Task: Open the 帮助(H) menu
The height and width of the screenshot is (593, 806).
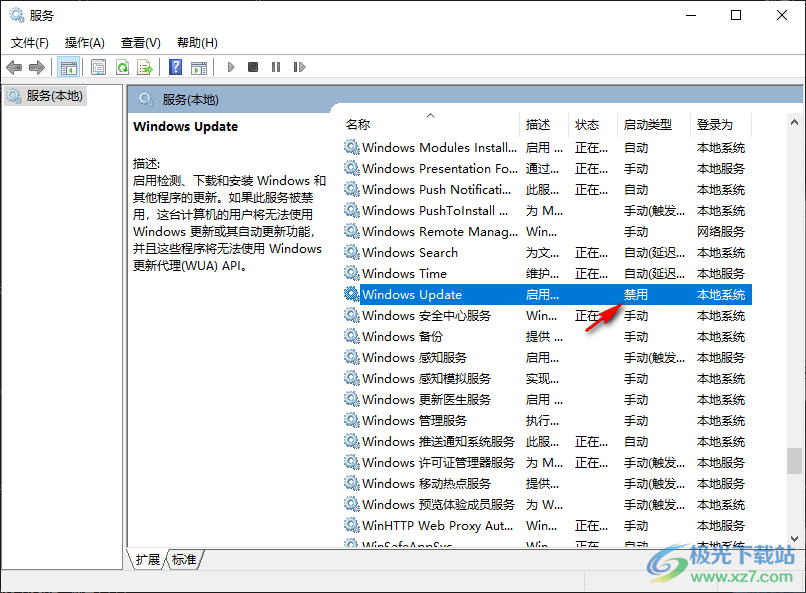Action: tap(197, 43)
